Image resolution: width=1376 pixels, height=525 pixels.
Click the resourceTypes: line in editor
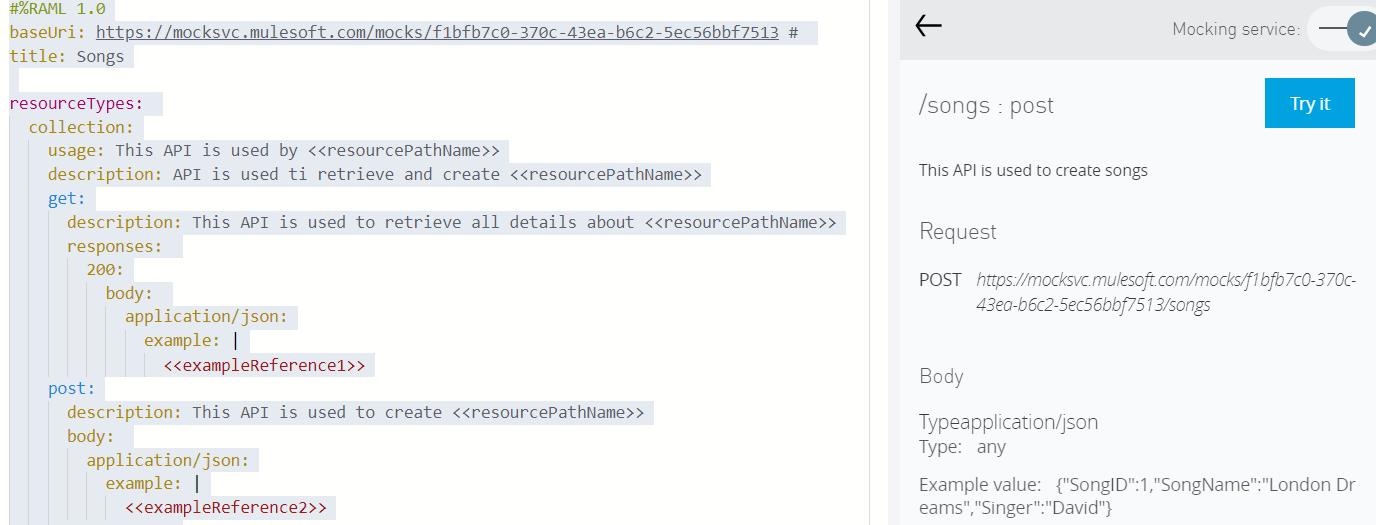pyautogui.click(x=77, y=103)
